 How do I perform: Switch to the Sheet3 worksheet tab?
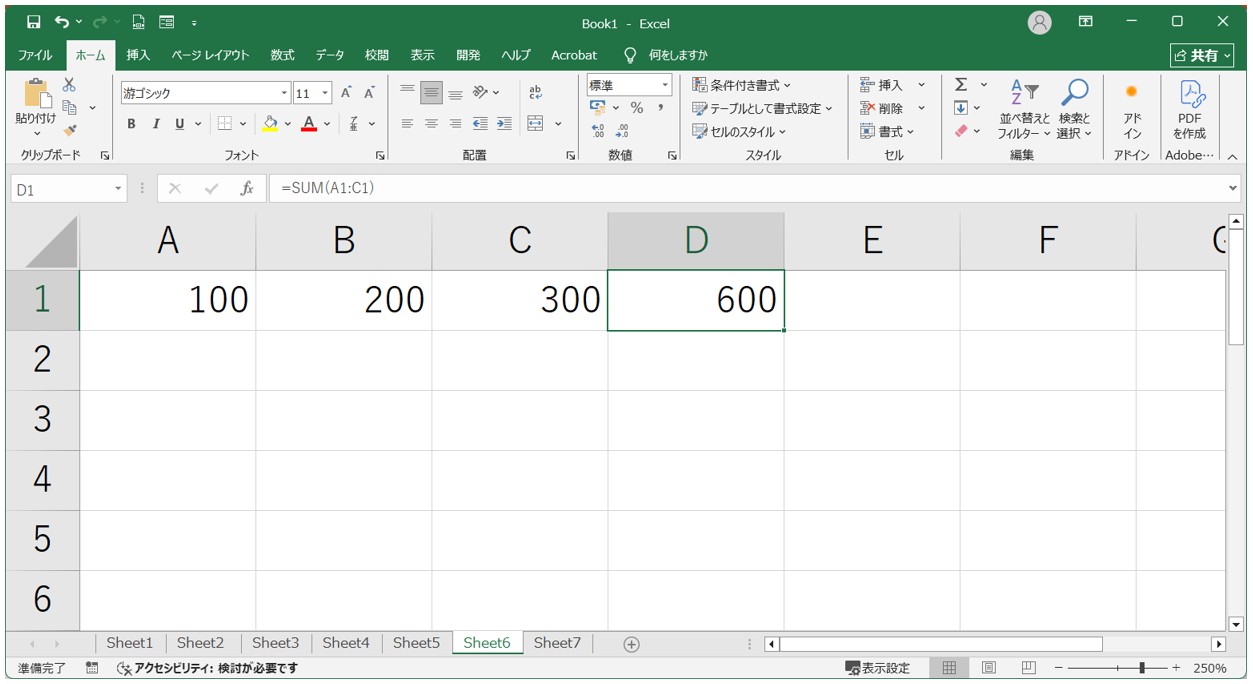tap(275, 643)
